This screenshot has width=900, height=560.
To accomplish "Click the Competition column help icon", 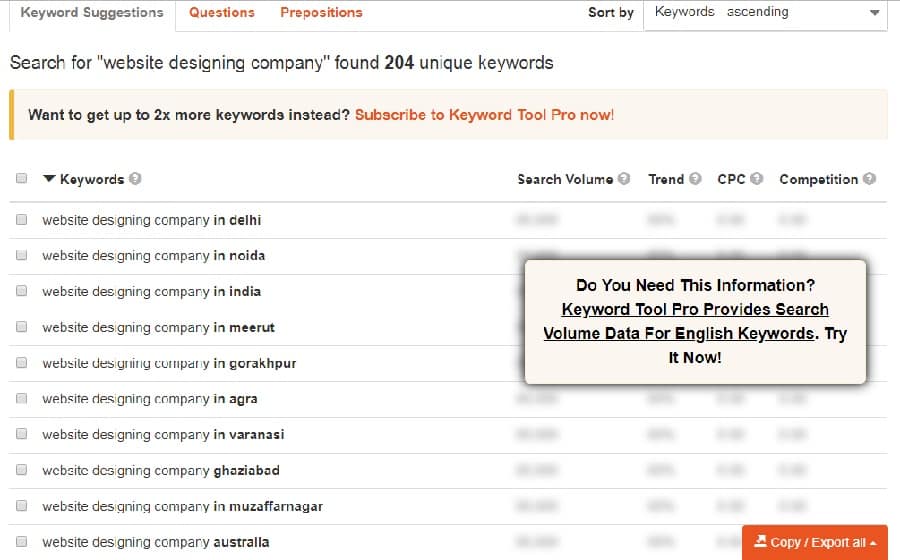I will [x=869, y=180].
